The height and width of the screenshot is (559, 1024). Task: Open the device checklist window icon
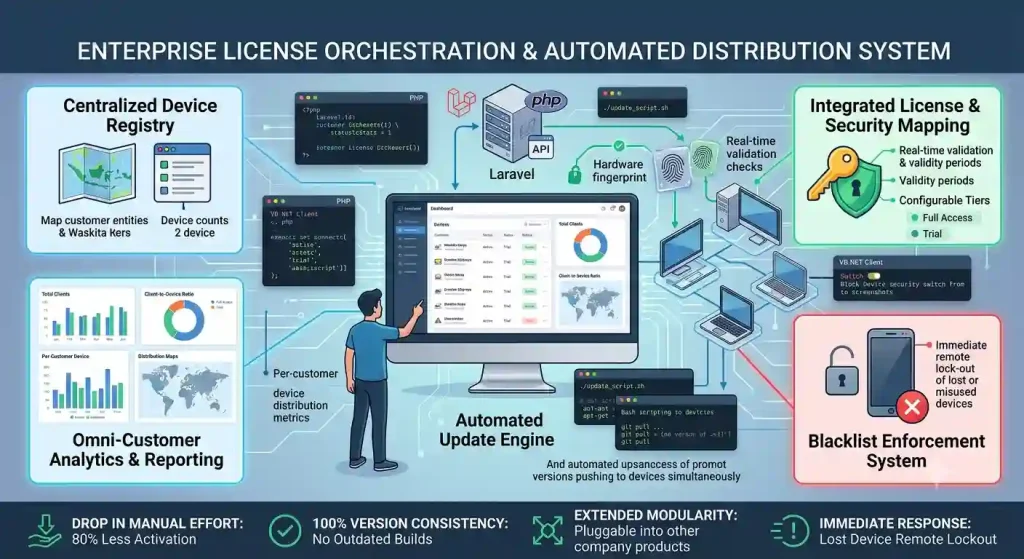(x=182, y=173)
